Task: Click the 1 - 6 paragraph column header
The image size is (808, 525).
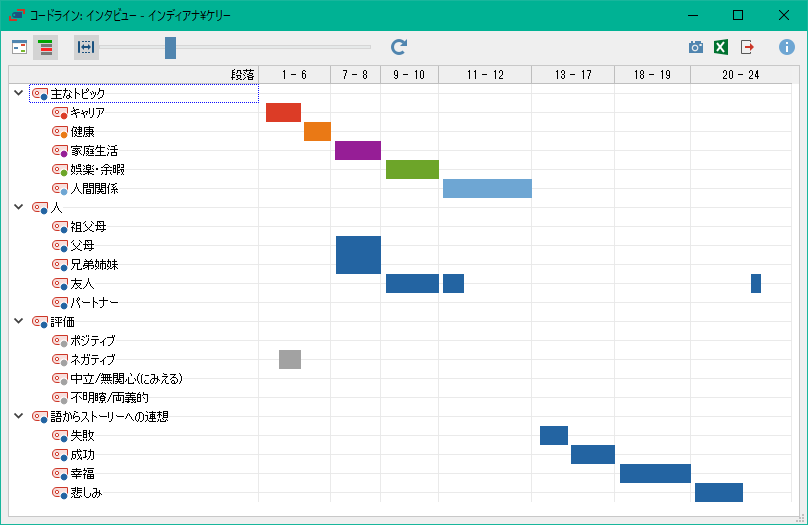Action: pos(294,75)
